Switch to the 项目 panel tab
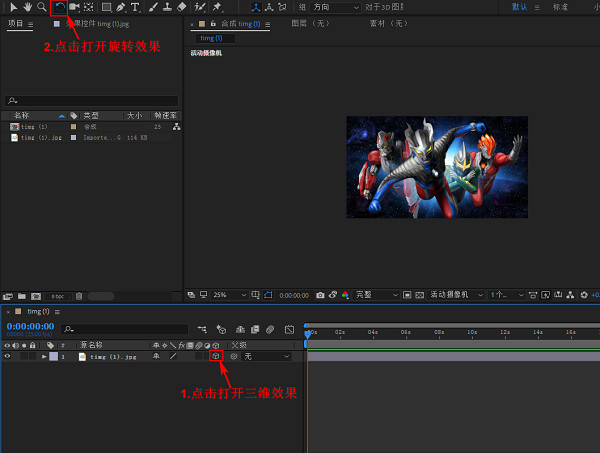This screenshot has width=600, height=453. point(16,22)
